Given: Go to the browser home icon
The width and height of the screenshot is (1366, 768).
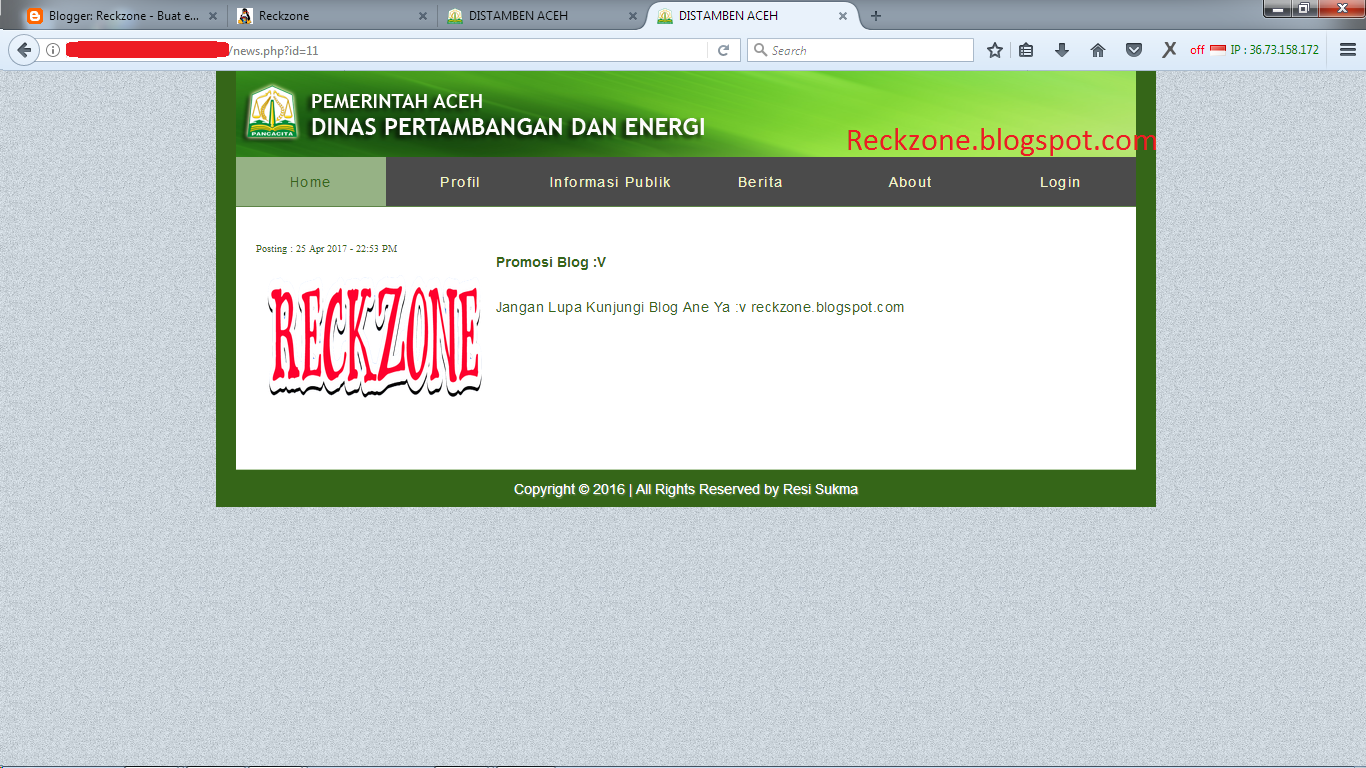Looking at the screenshot, I should point(1098,50).
